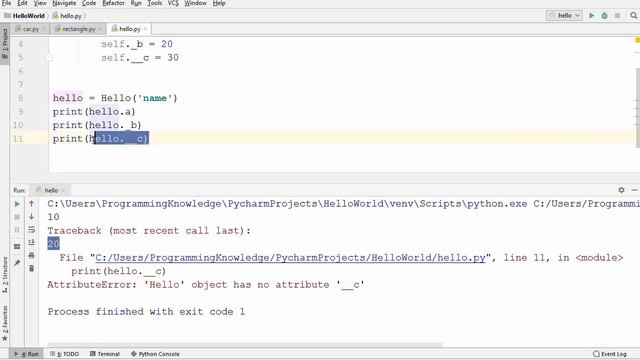Open the hello.py file link in traceback

click(x=290, y=258)
